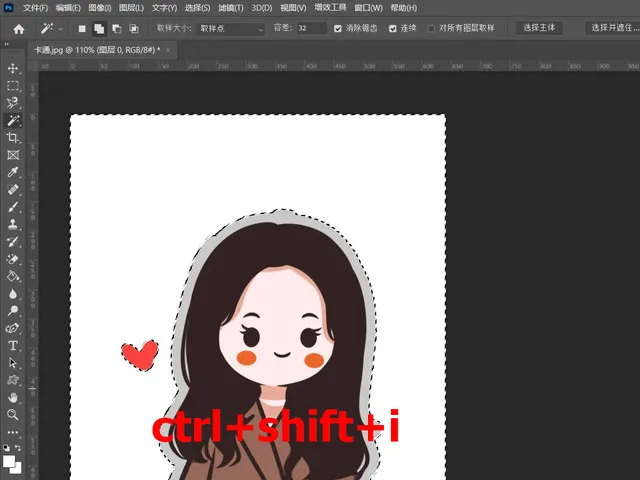Click the Zoom tool in toolbar
Image resolution: width=640 pixels, height=480 pixels.
[13, 414]
